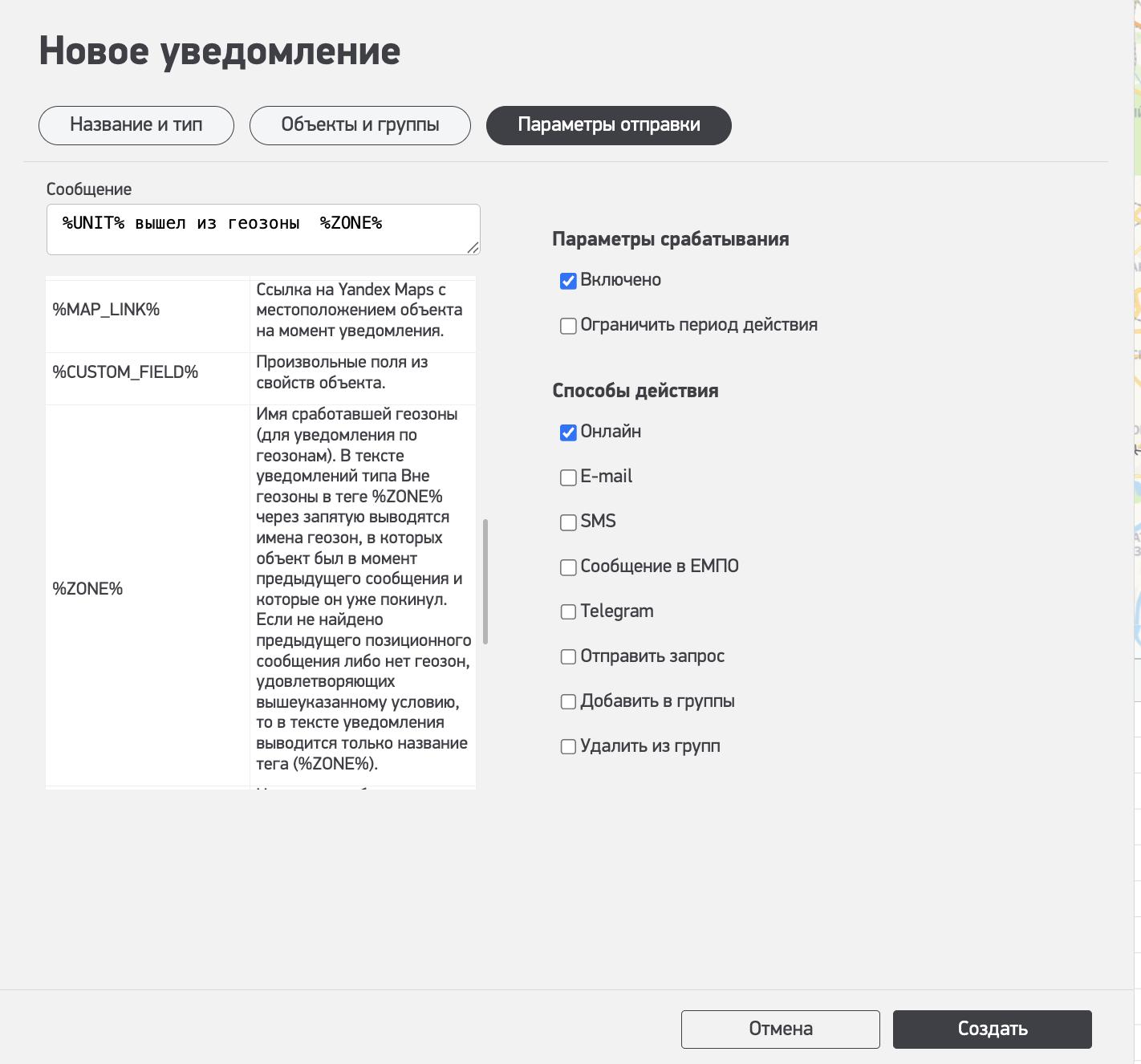This screenshot has width=1141, height=1064.
Task: Enable Telegram delivery checkbox
Action: coord(568,612)
